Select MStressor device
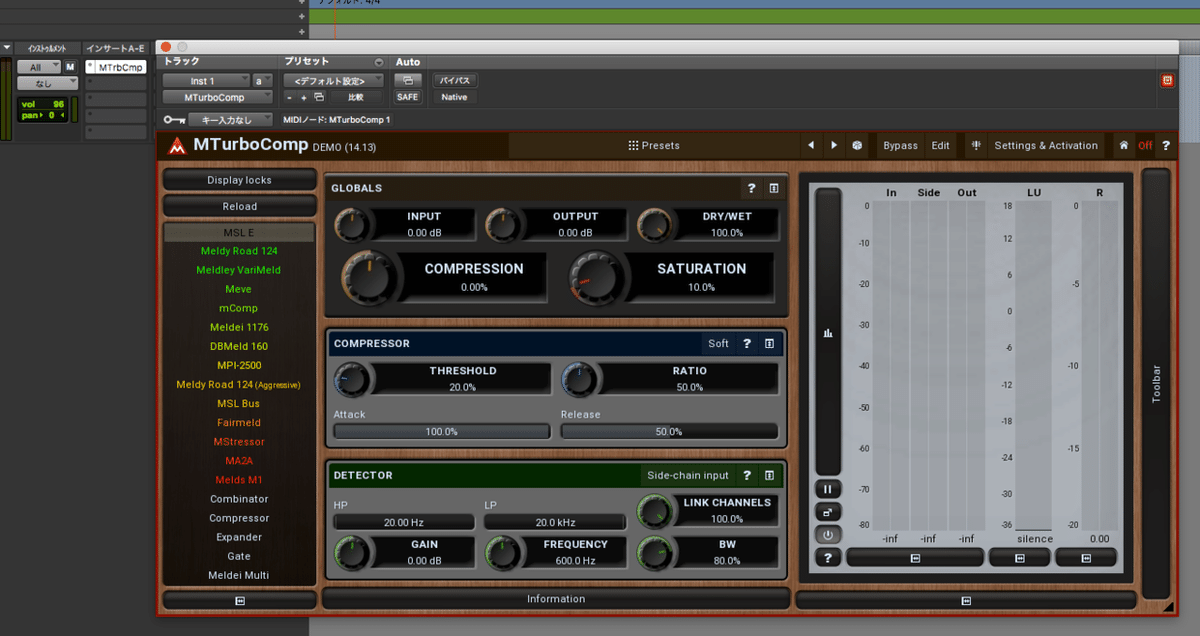This screenshot has height=636, width=1200. pyautogui.click(x=239, y=441)
